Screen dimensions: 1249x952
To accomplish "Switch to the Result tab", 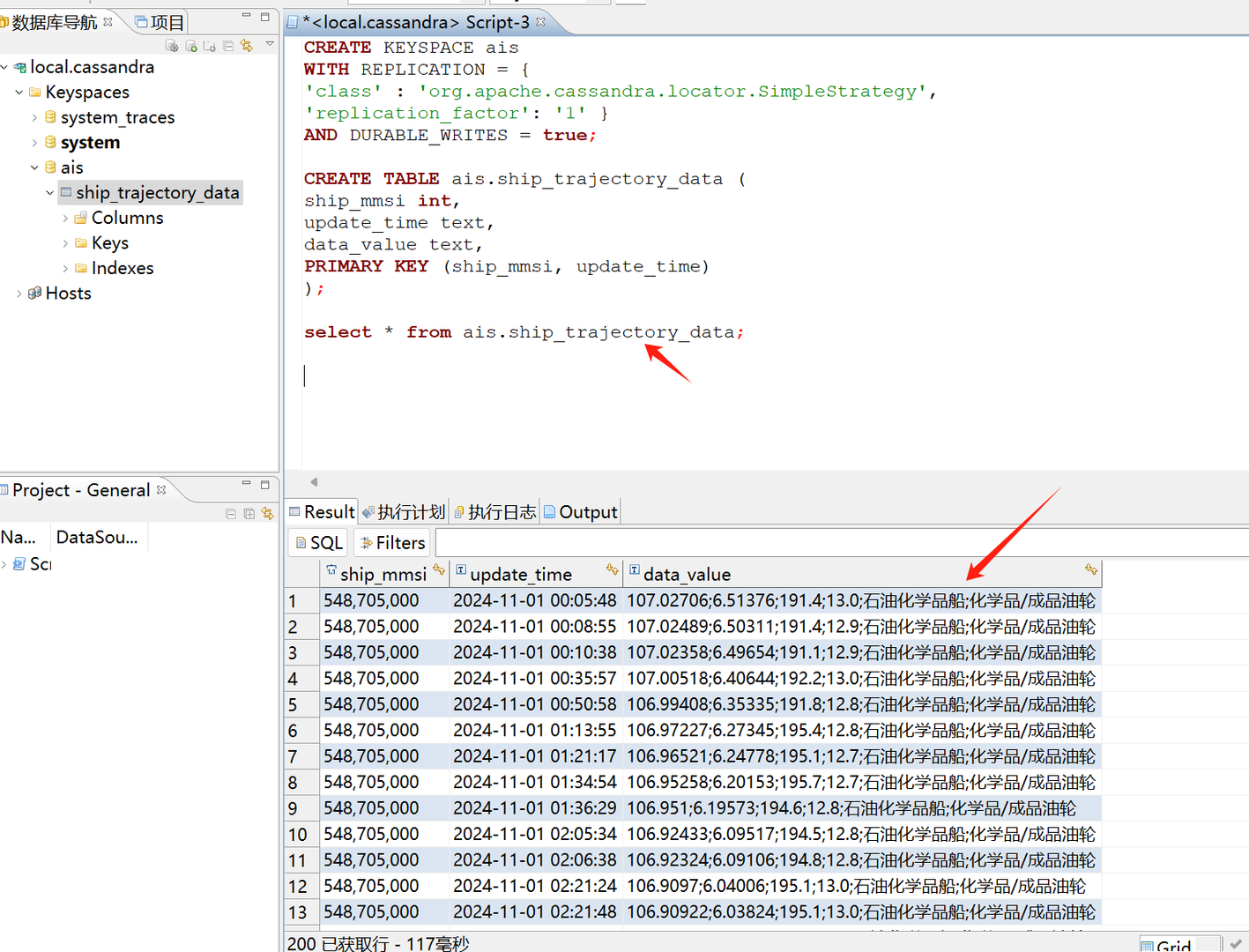I will [322, 512].
